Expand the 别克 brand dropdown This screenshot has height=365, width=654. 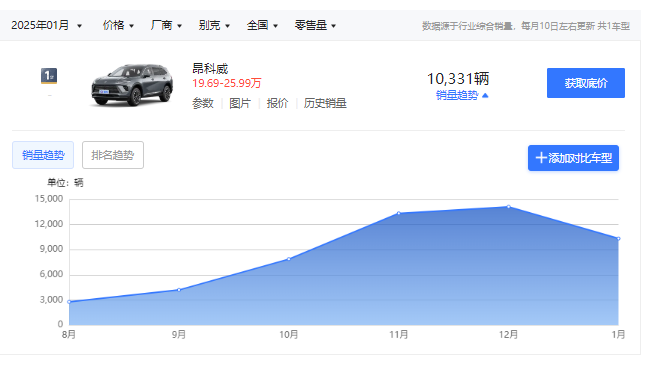pos(214,25)
